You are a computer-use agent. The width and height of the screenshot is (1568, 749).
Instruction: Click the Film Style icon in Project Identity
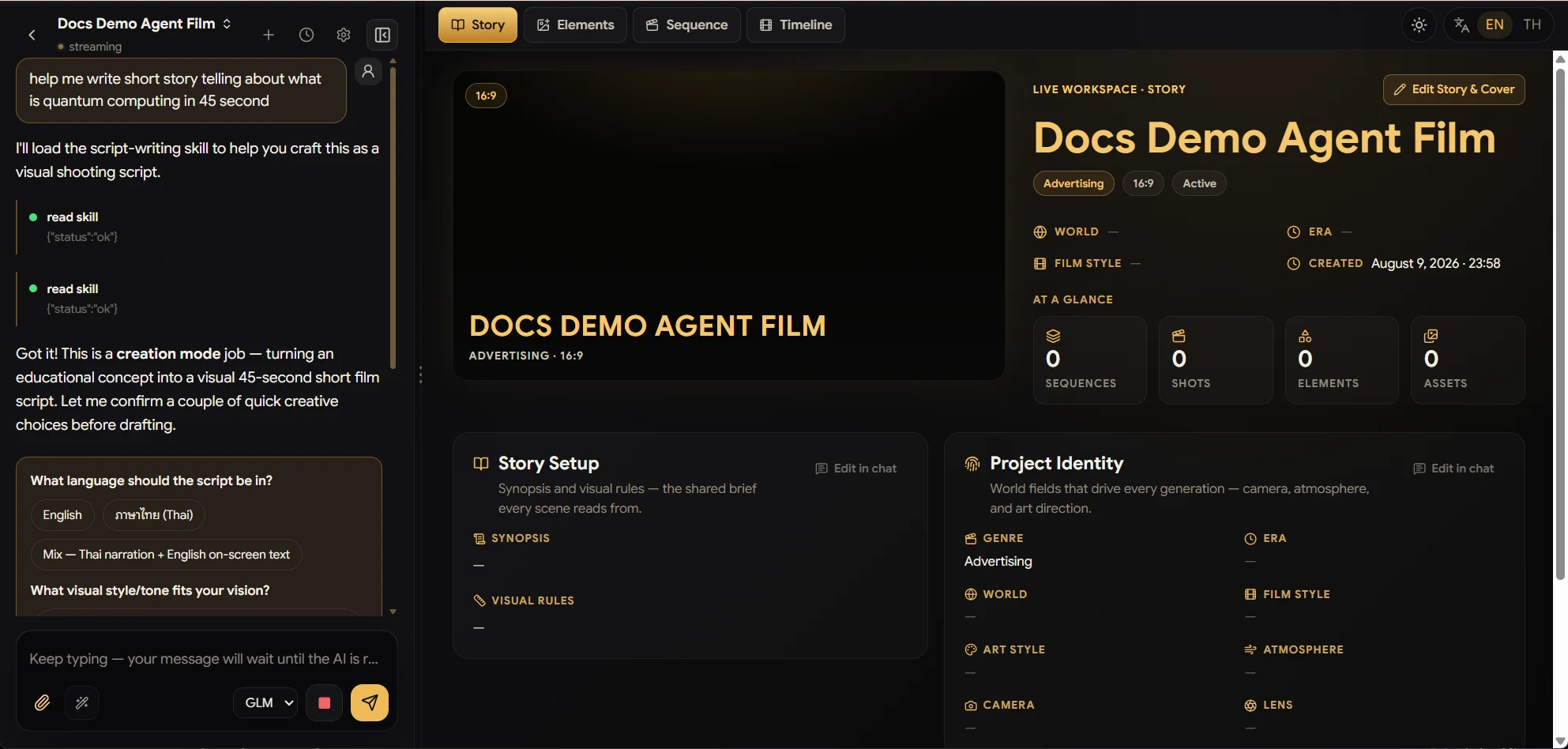pyautogui.click(x=1250, y=594)
